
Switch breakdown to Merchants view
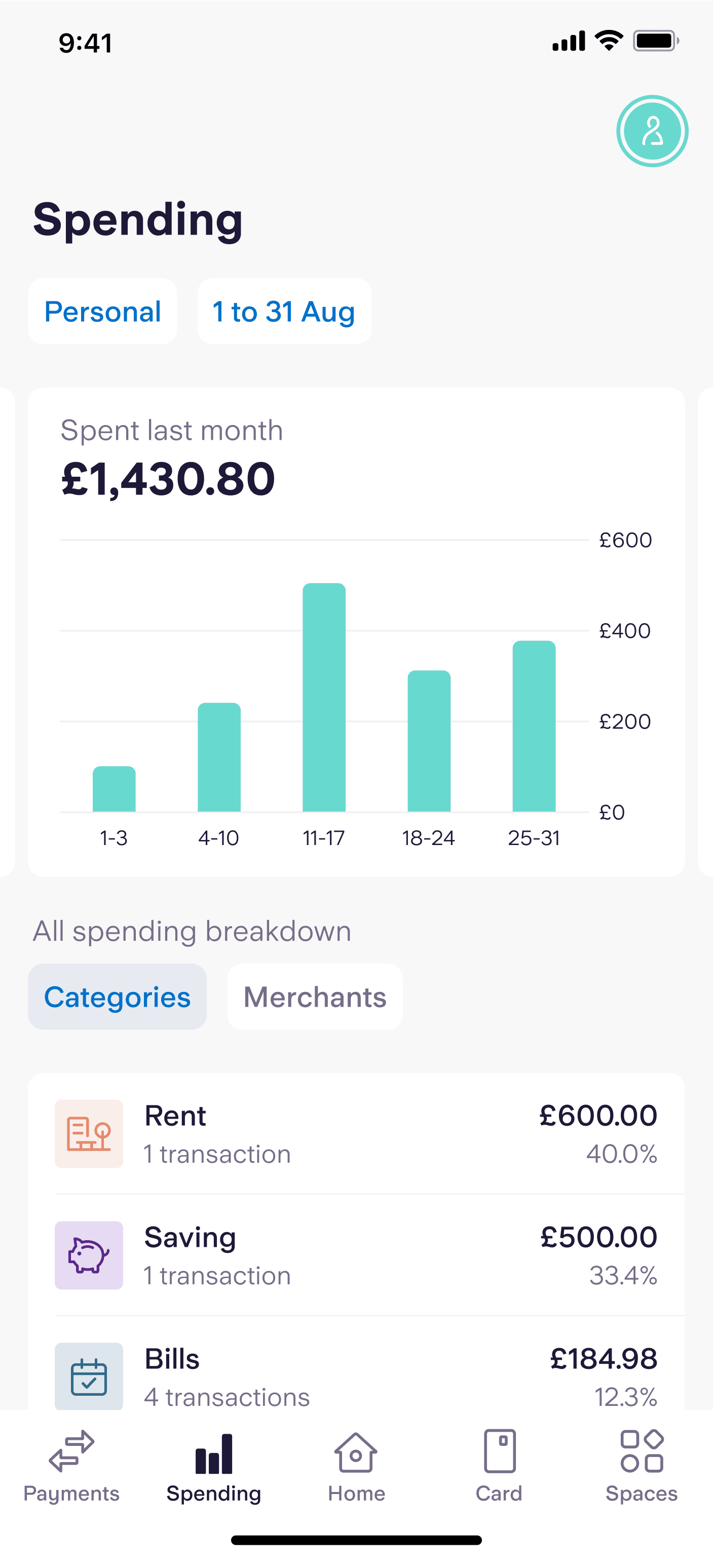(x=315, y=997)
